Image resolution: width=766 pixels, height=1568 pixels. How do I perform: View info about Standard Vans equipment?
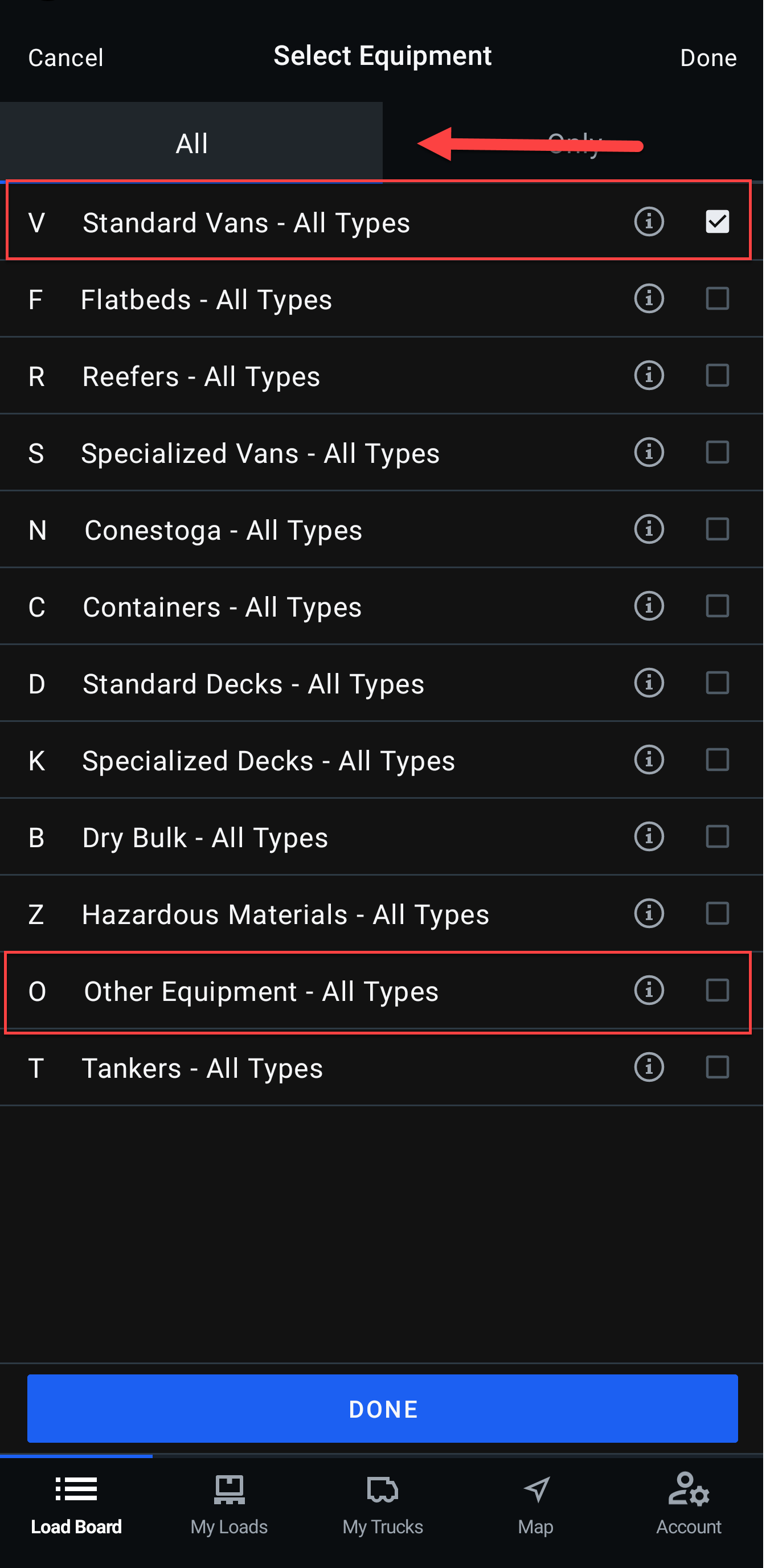pos(649,221)
